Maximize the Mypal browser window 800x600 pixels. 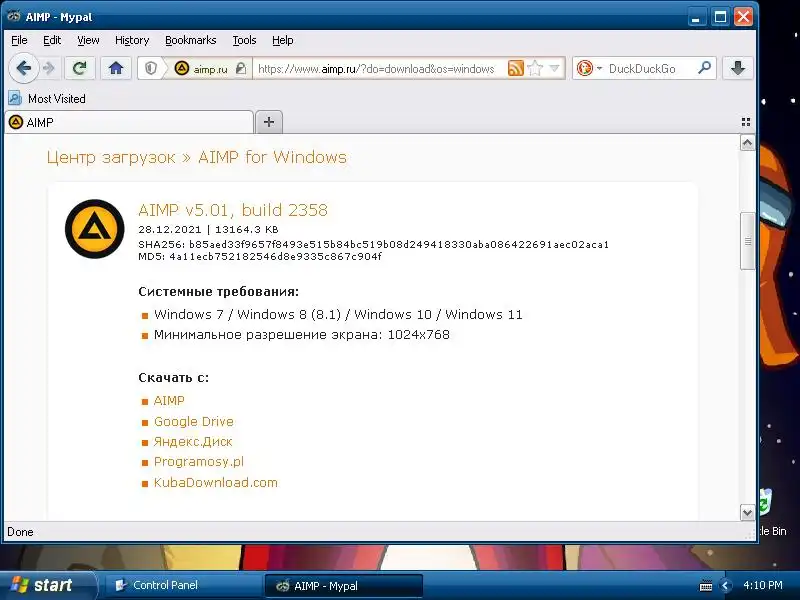click(720, 17)
